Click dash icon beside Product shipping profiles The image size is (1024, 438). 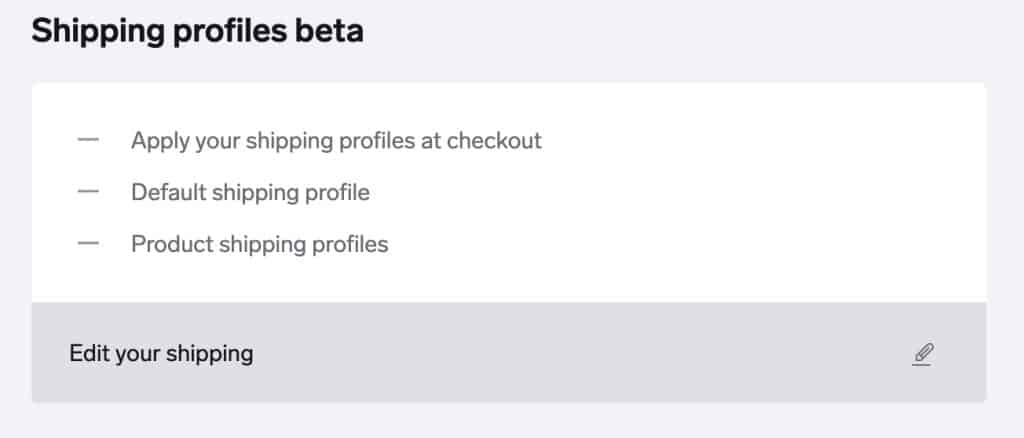tap(88, 244)
